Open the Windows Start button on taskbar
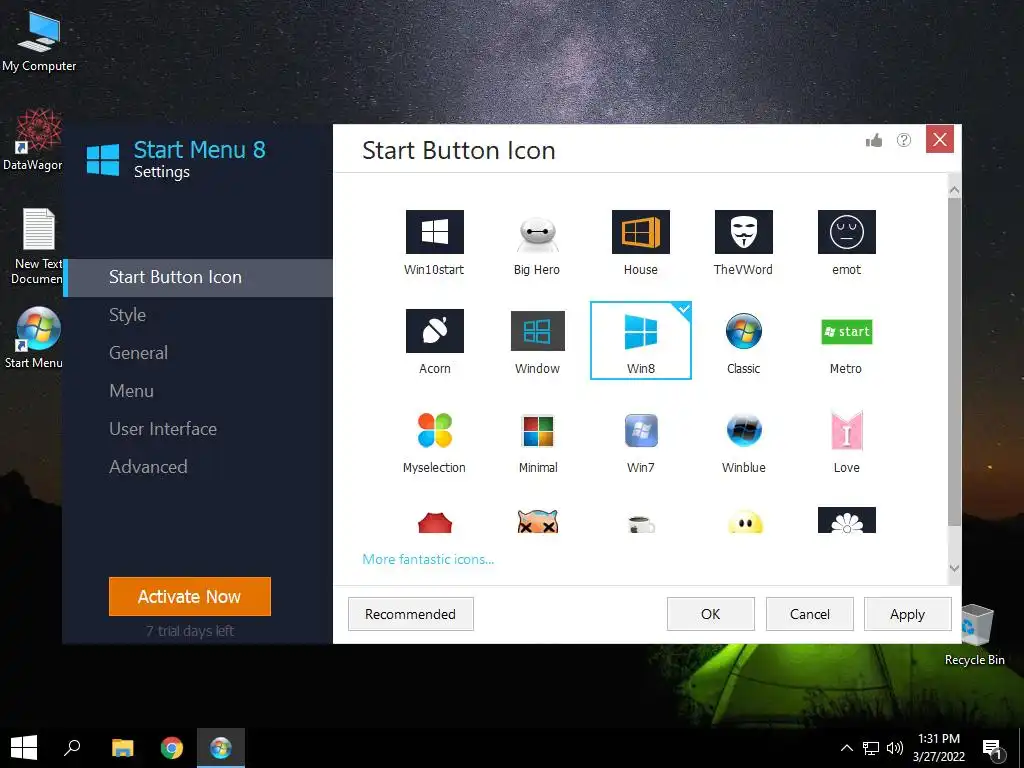Screen dimensions: 1024x768 24,748
